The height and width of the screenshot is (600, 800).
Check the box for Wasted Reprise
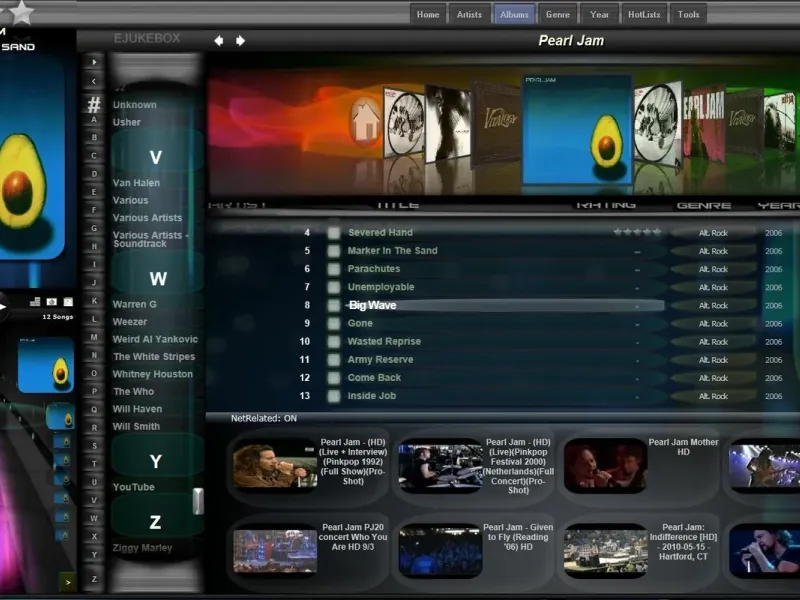click(334, 341)
